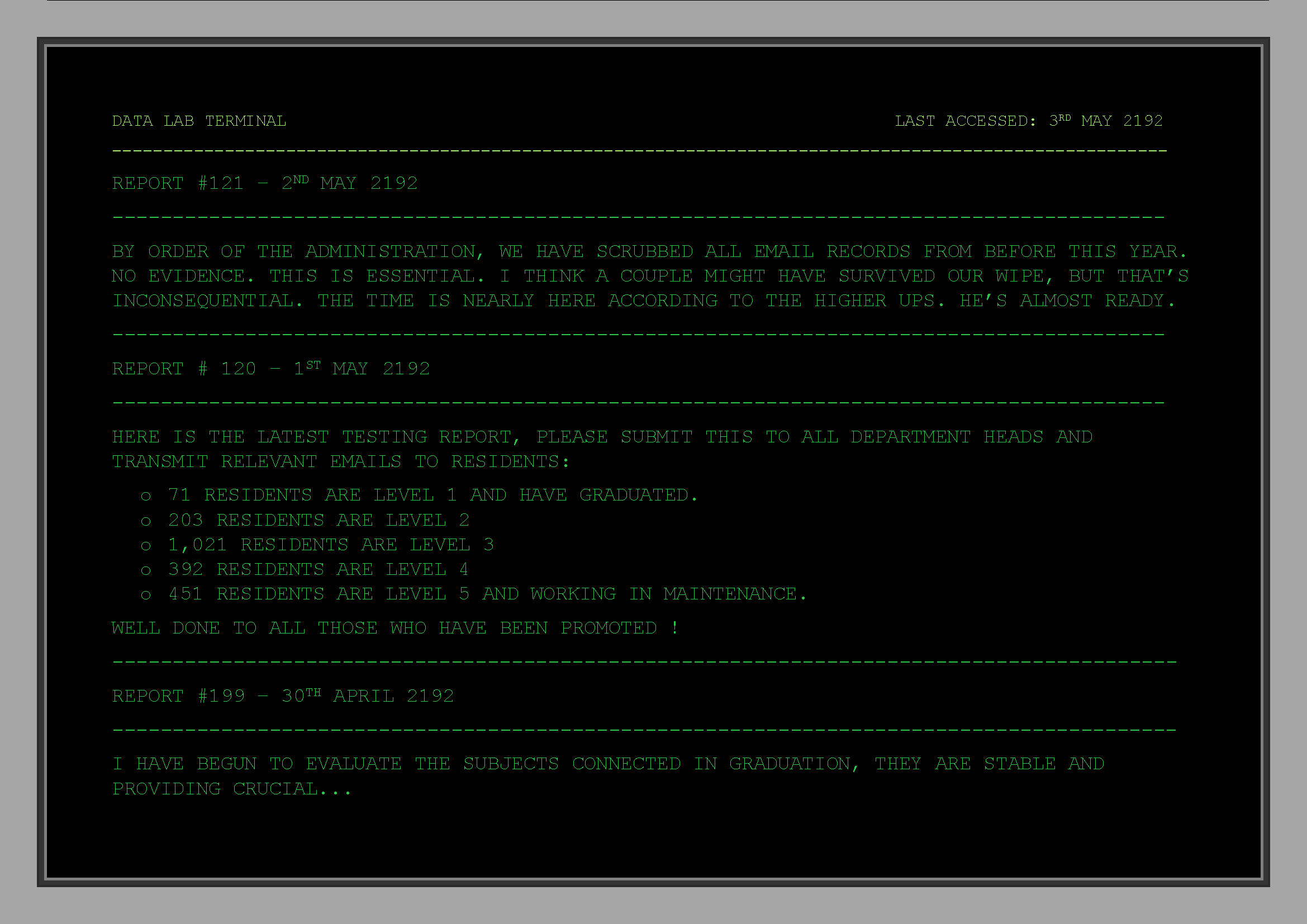Viewport: 1307px width, 924px height.
Task: Click 'HE'S ALMOST READY' sentence
Action: (x=1067, y=301)
